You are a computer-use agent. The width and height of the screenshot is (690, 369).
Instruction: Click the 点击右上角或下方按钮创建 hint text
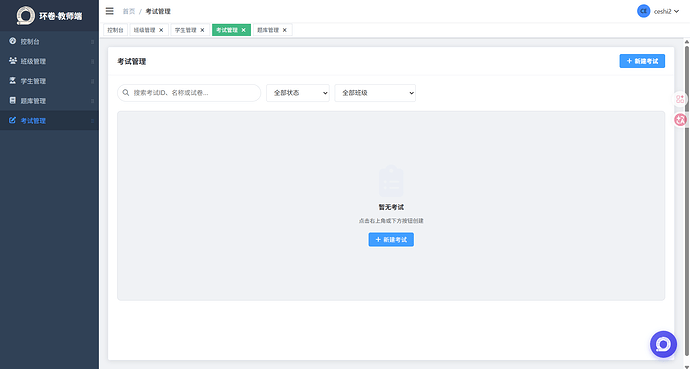point(391,221)
